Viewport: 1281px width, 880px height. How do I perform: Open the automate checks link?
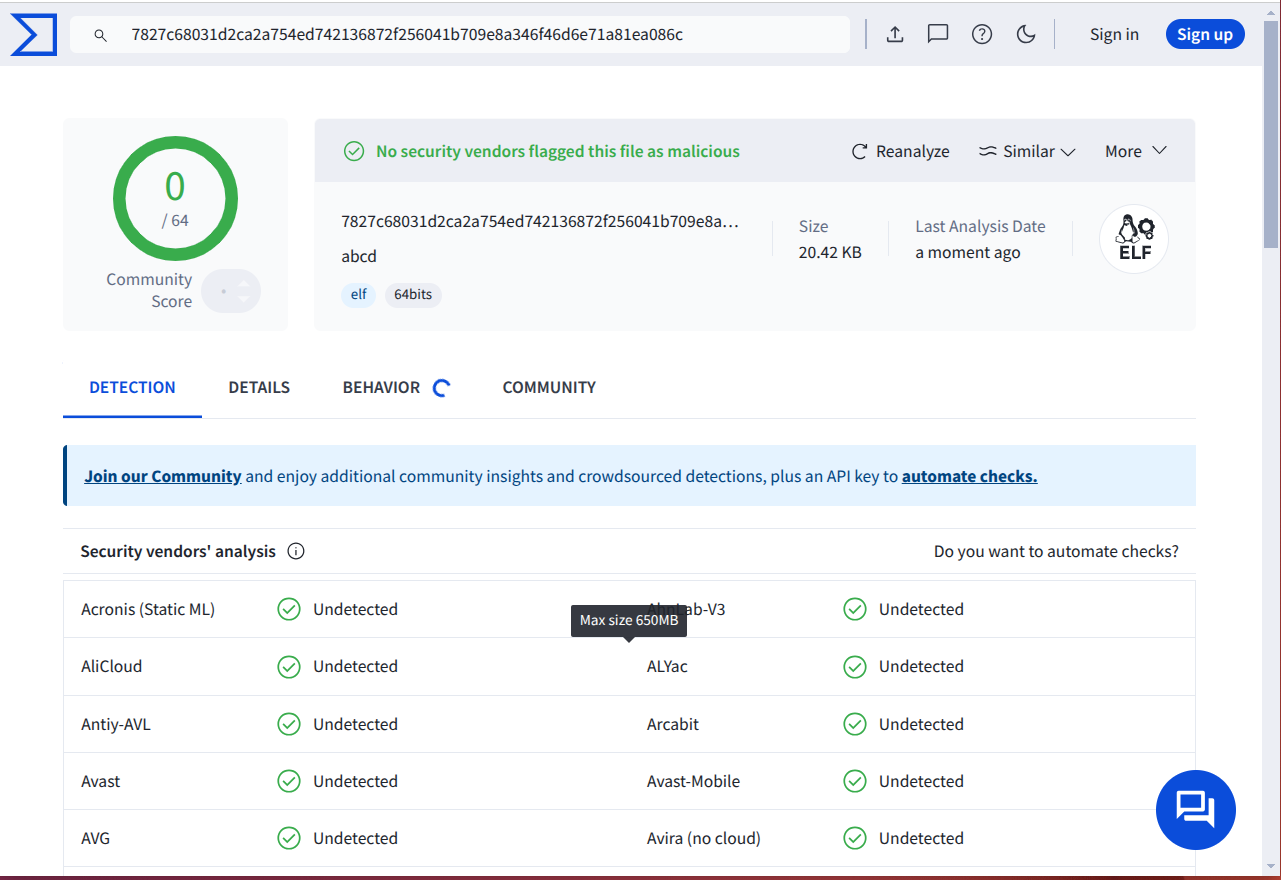tap(970, 476)
